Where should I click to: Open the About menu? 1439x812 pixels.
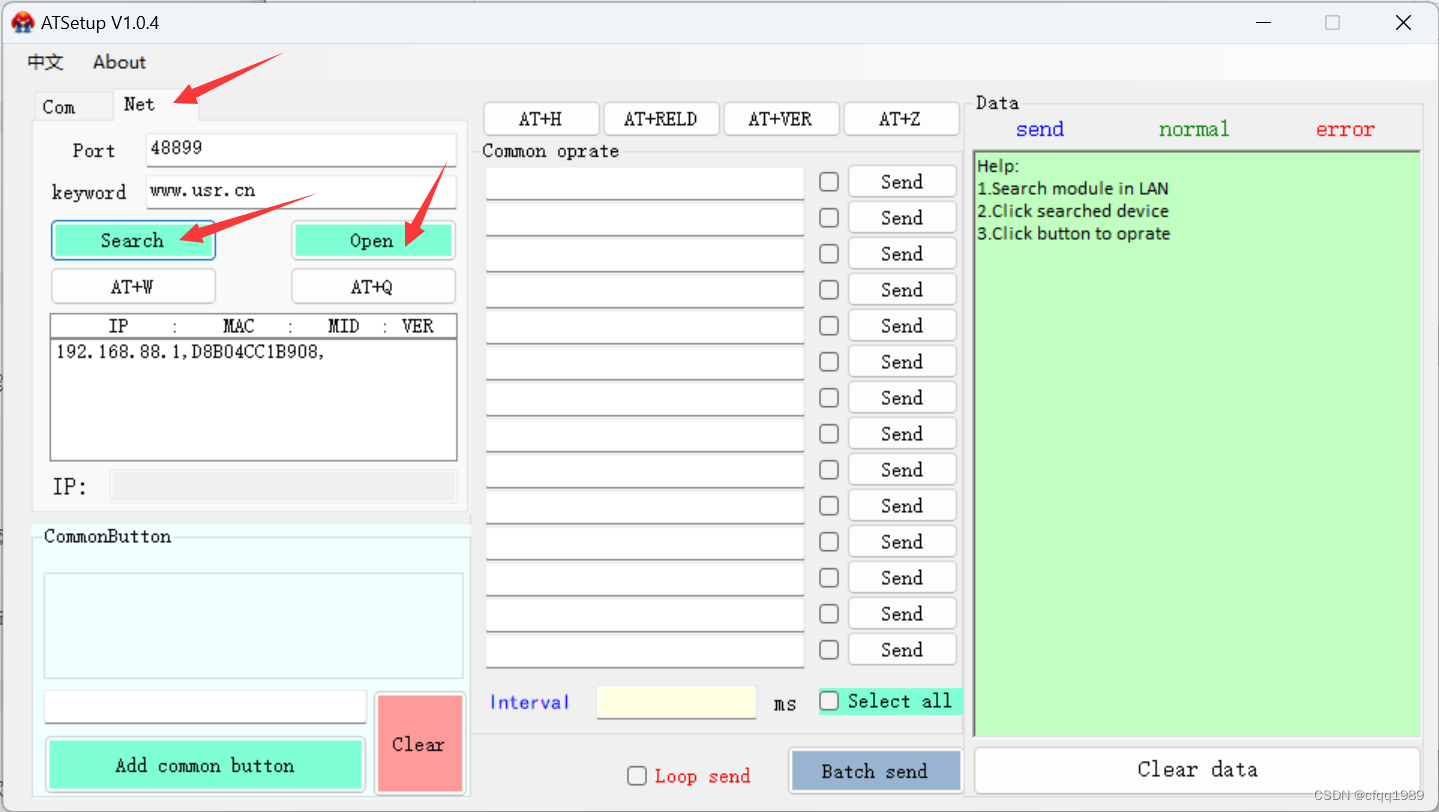tap(118, 62)
